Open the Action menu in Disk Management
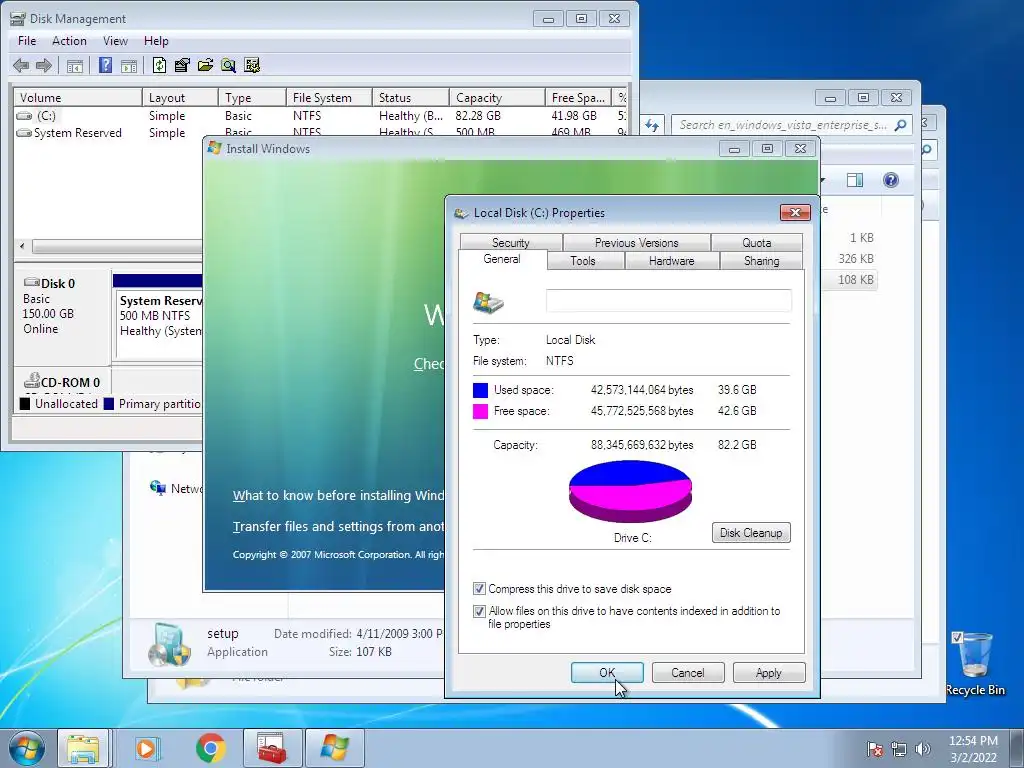The height and width of the screenshot is (768, 1024). (69, 40)
